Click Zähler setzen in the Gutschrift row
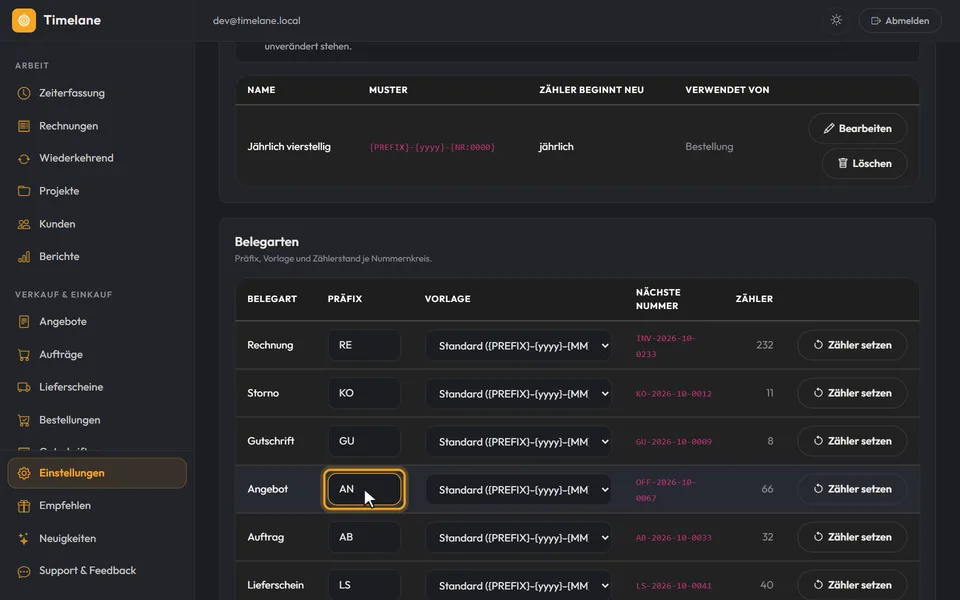 [x=852, y=441]
